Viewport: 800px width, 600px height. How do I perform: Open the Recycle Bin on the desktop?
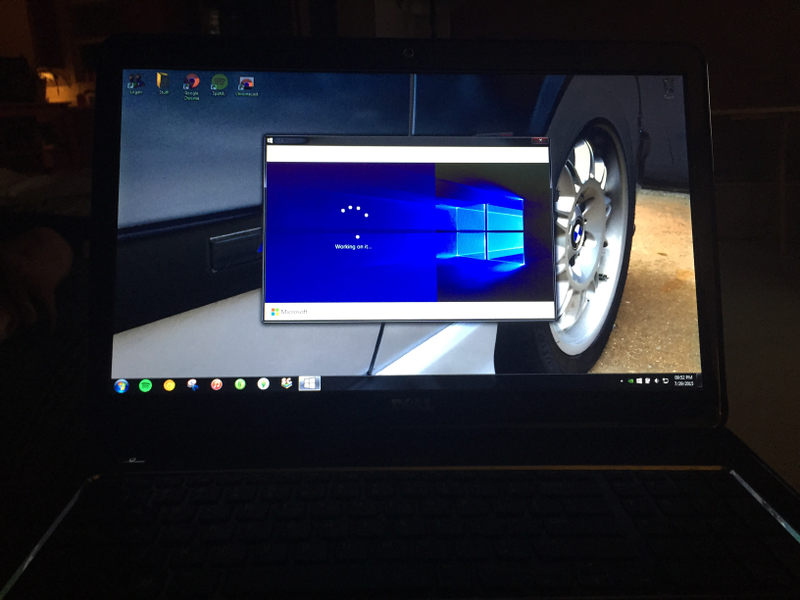pos(668,88)
